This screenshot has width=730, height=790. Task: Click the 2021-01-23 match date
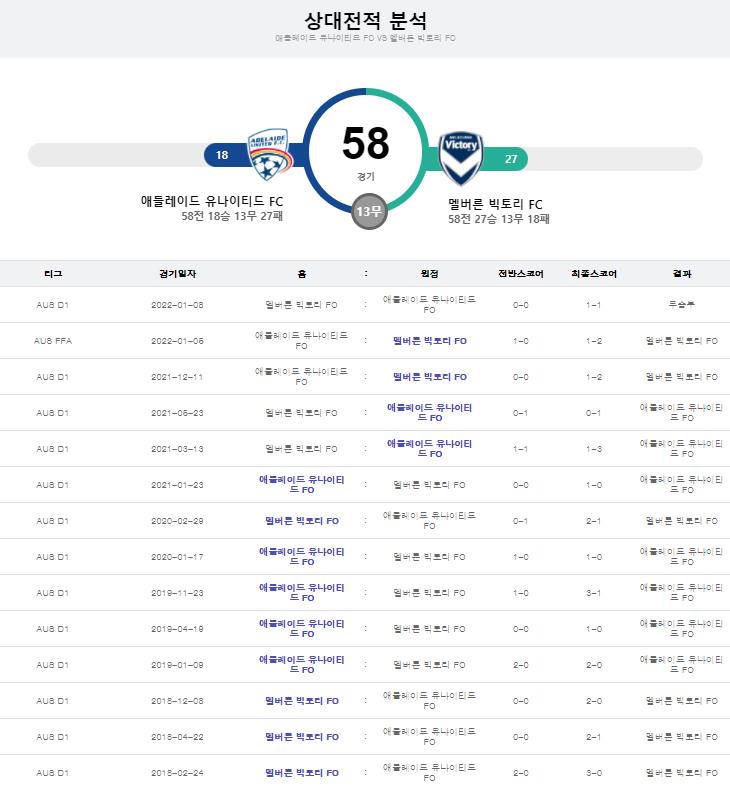coord(177,485)
